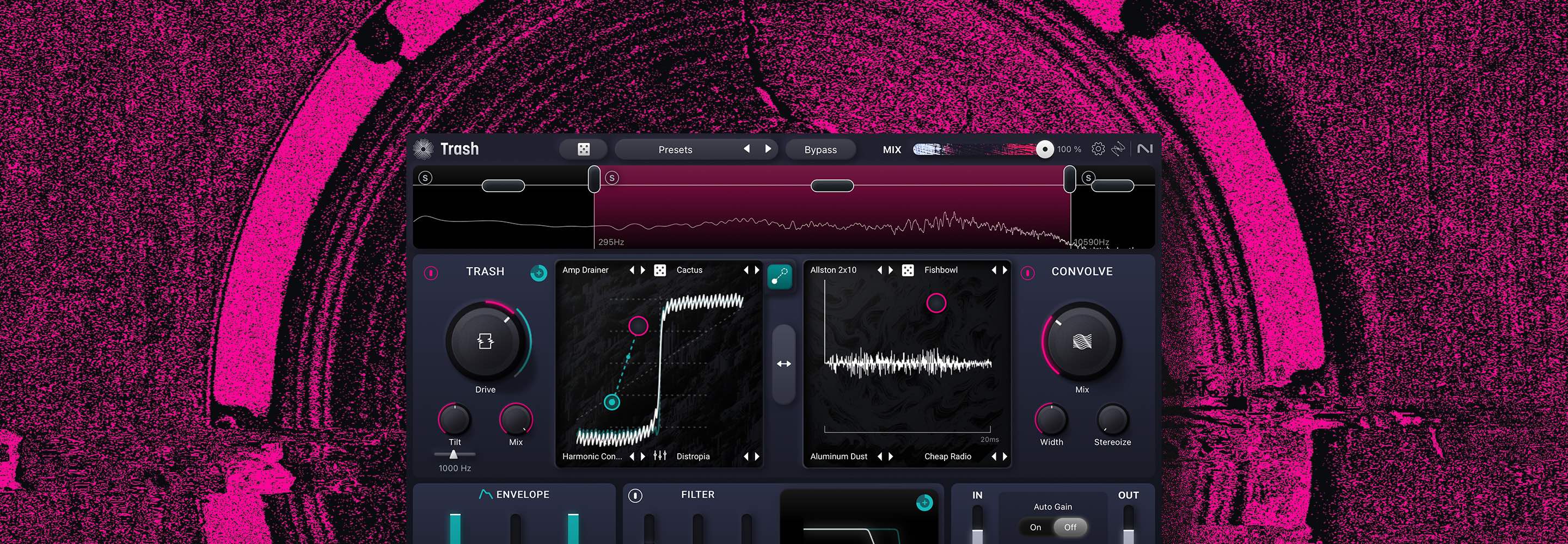Randomize the convolve impulses dice
This screenshot has width=1568, height=544.
click(x=908, y=270)
